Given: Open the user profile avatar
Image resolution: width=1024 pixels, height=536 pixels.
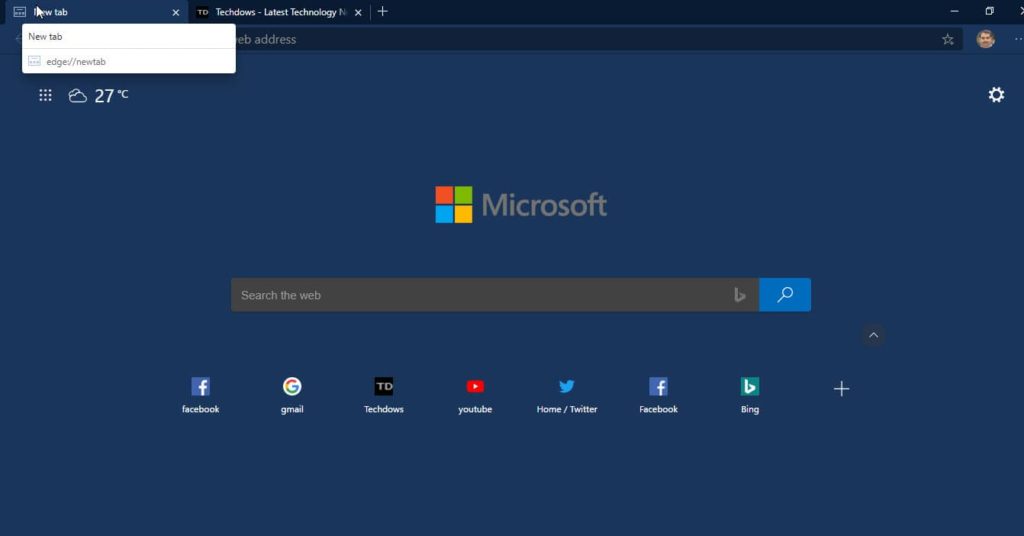Looking at the screenshot, I should pyautogui.click(x=985, y=39).
